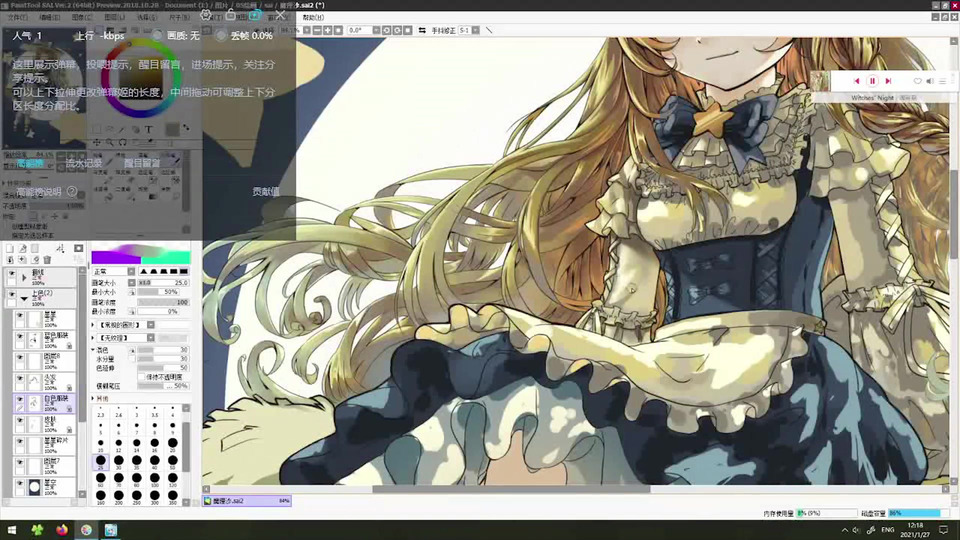Click the heart favorite icon in music widget
The height and width of the screenshot is (540, 960).
(x=918, y=81)
